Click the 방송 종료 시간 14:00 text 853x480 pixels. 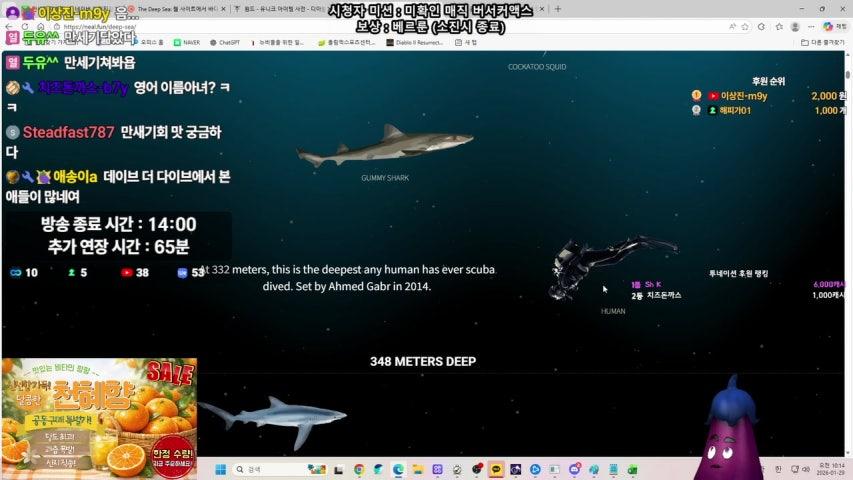click(x=119, y=224)
